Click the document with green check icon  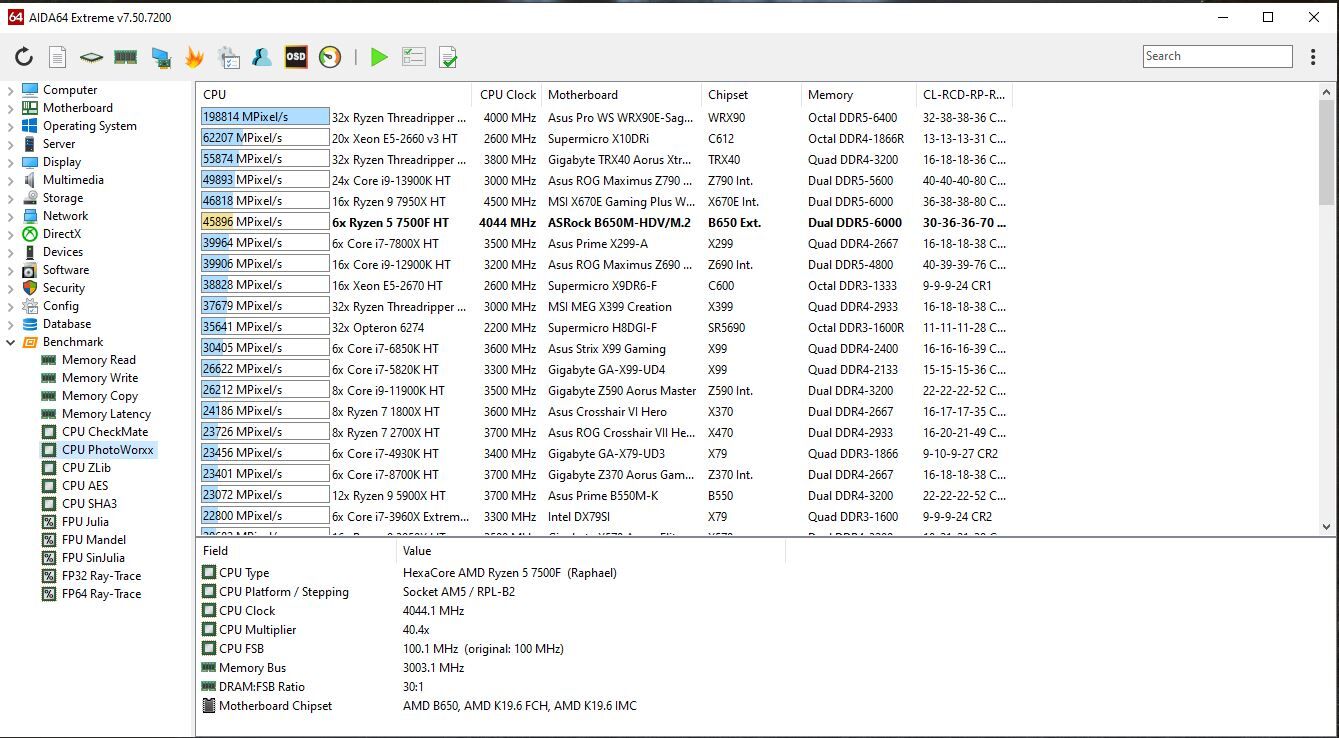click(x=448, y=57)
